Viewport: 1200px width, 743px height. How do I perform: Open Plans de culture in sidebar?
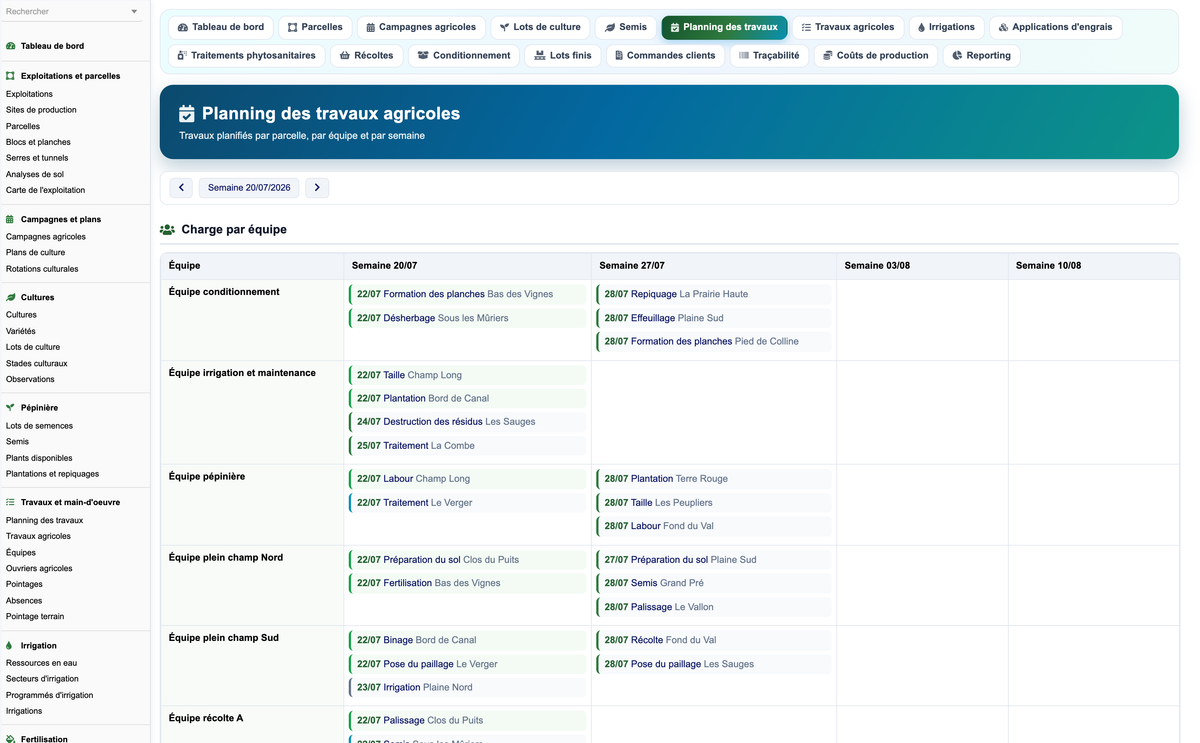pos(35,253)
